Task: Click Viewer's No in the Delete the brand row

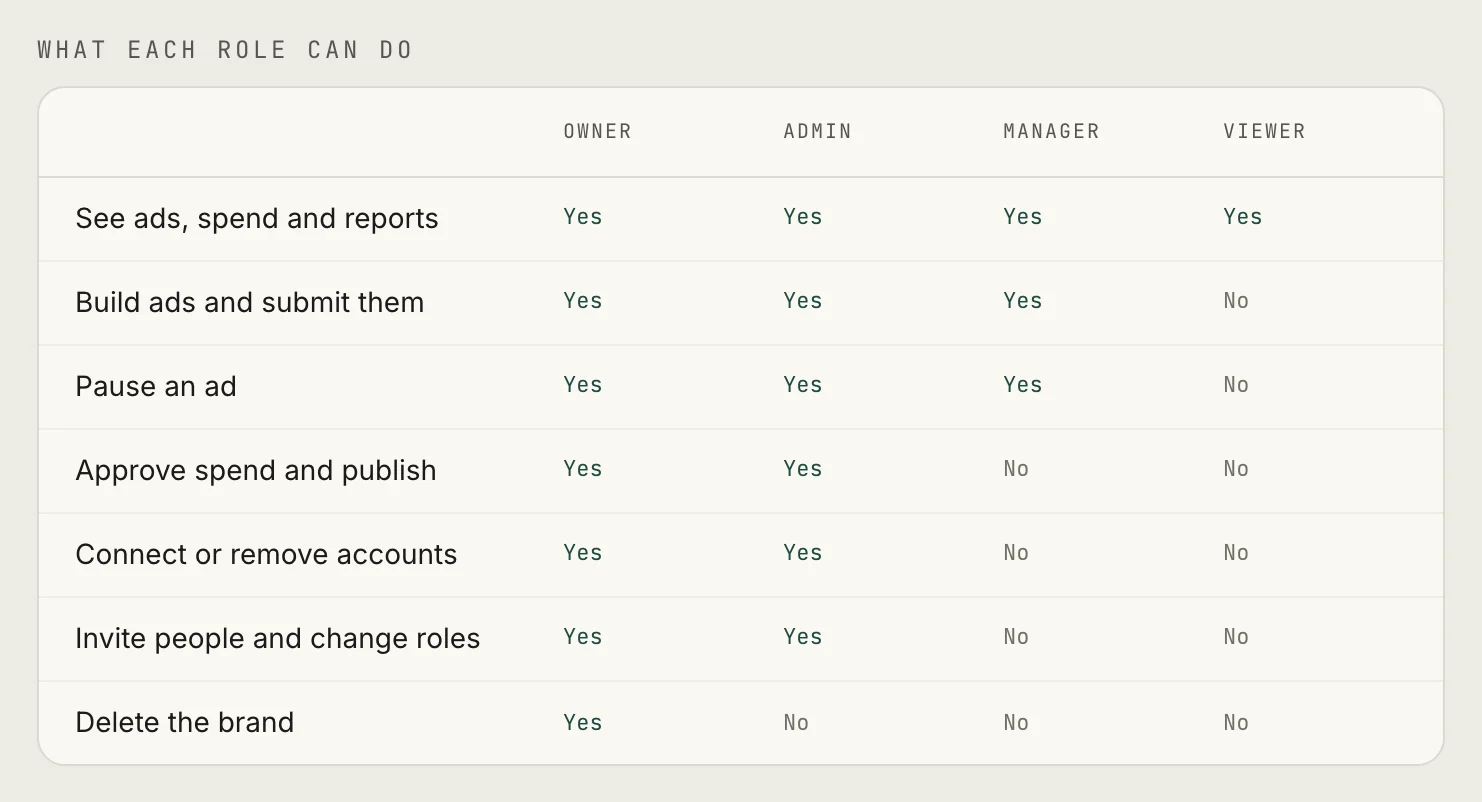Action: point(1236,723)
